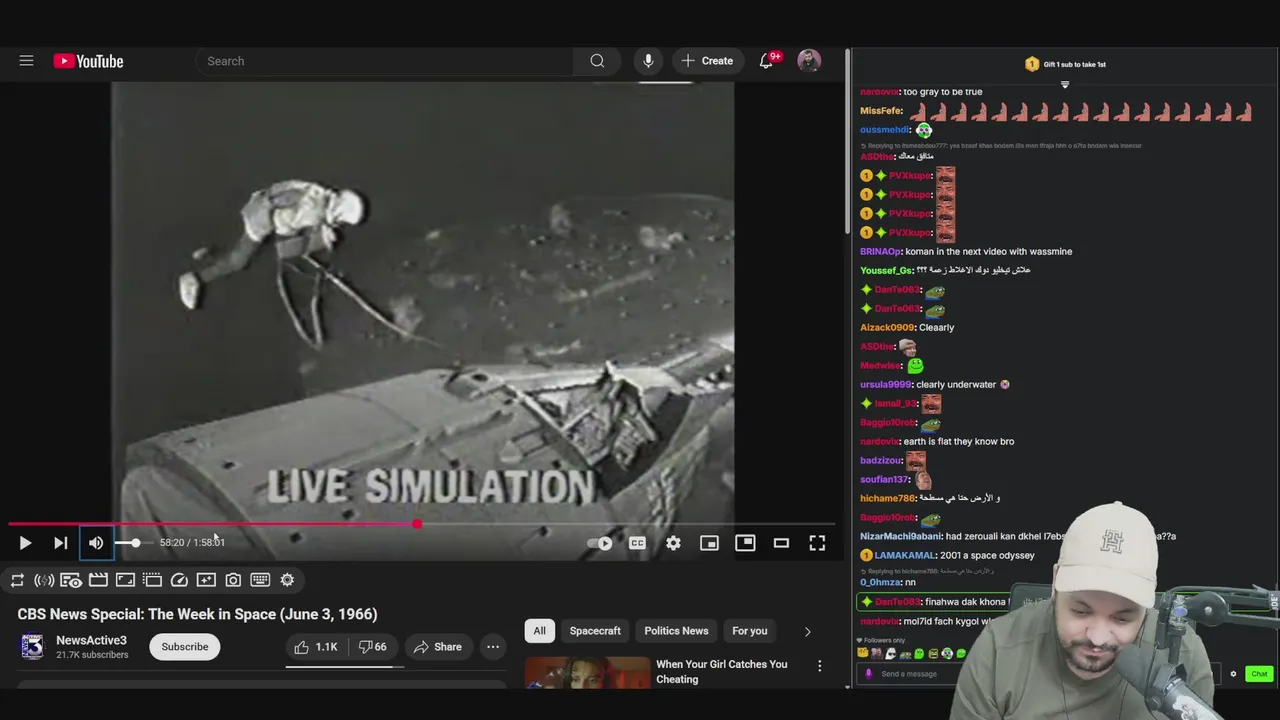Share the video
The width and height of the screenshot is (1280, 720).
438,647
